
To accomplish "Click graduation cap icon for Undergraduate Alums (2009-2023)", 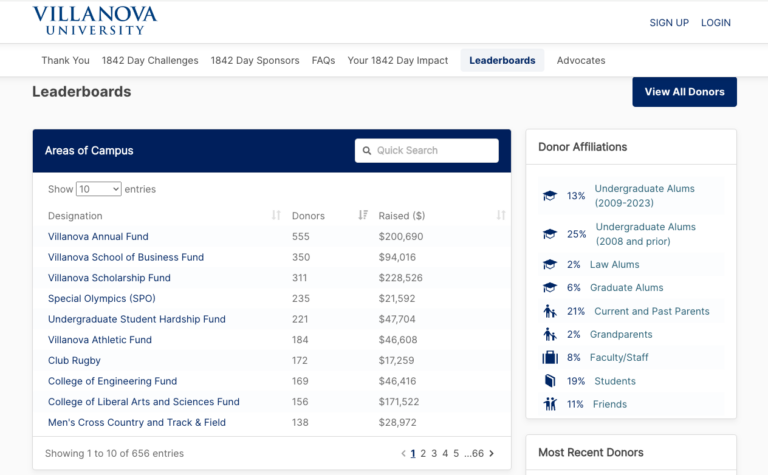I will click(550, 196).
